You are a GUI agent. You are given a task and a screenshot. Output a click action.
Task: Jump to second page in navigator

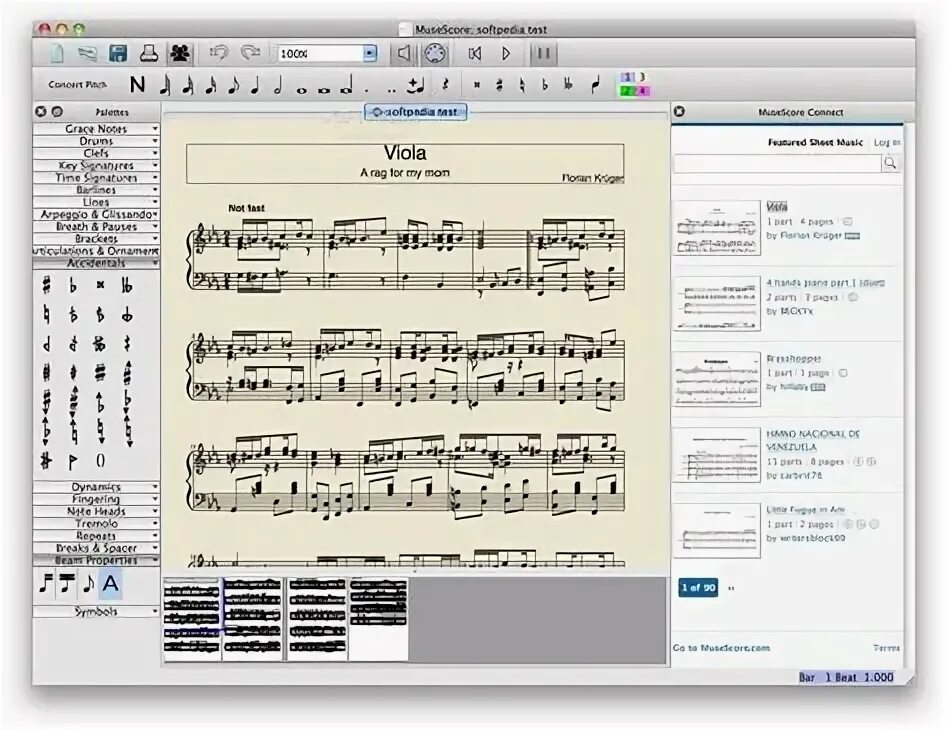(253, 619)
